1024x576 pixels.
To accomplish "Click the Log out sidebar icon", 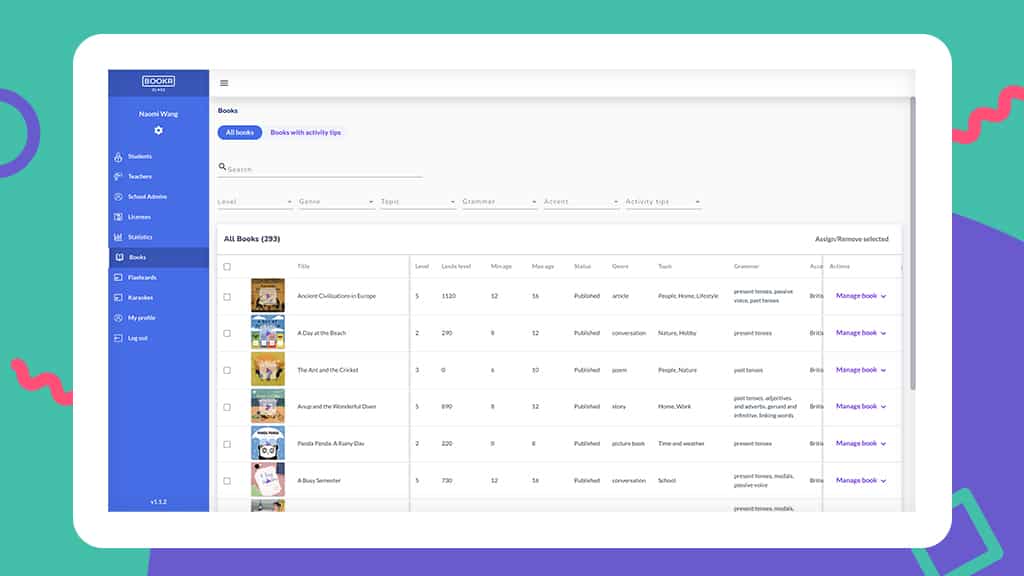I will [118, 338].
